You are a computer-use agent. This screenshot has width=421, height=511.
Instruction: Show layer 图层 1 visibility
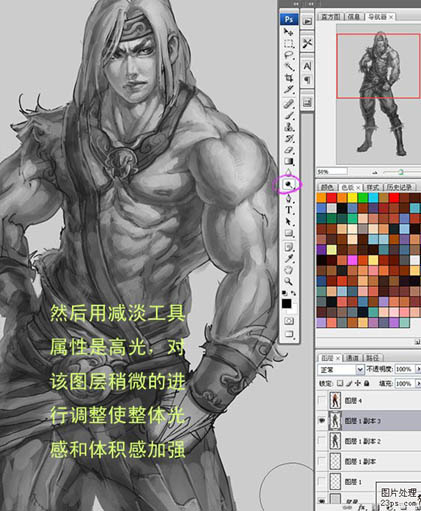click(x=322, y=482)
